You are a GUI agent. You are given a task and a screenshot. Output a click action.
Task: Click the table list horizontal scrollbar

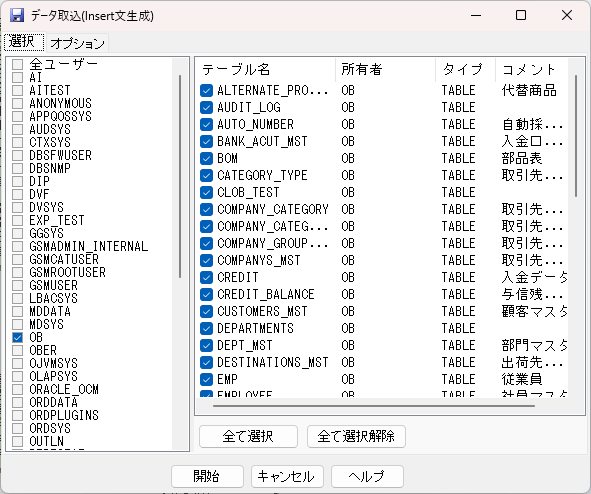point(373,406)
